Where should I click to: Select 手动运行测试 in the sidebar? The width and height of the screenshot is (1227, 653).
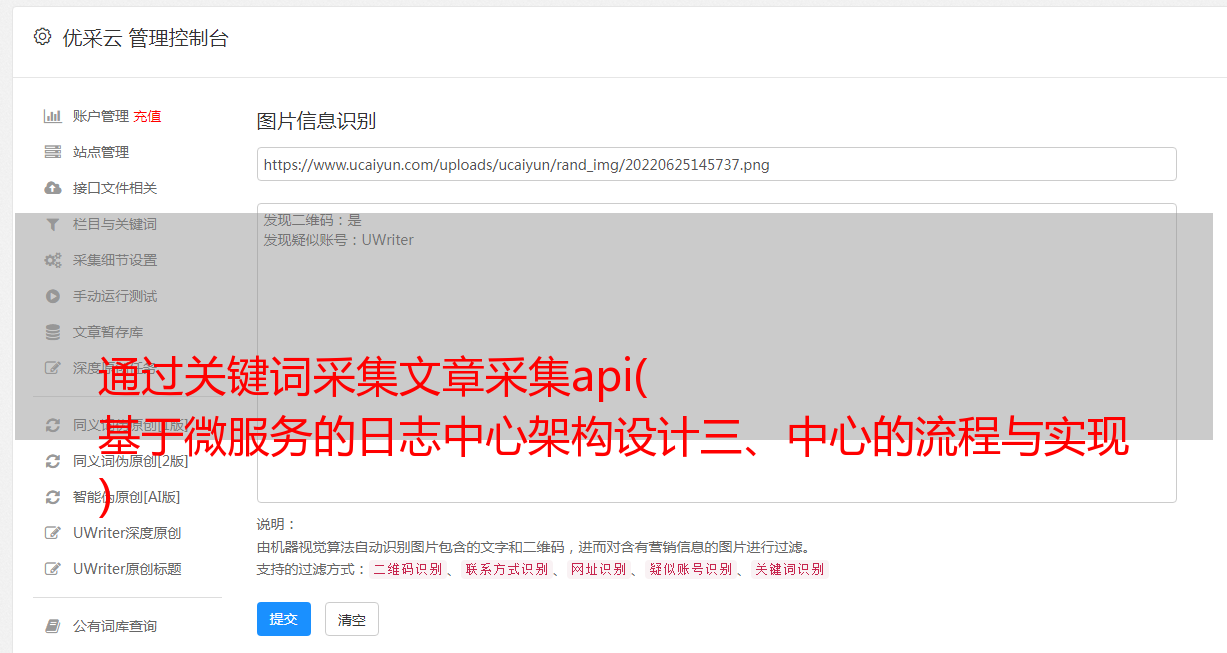114,296
